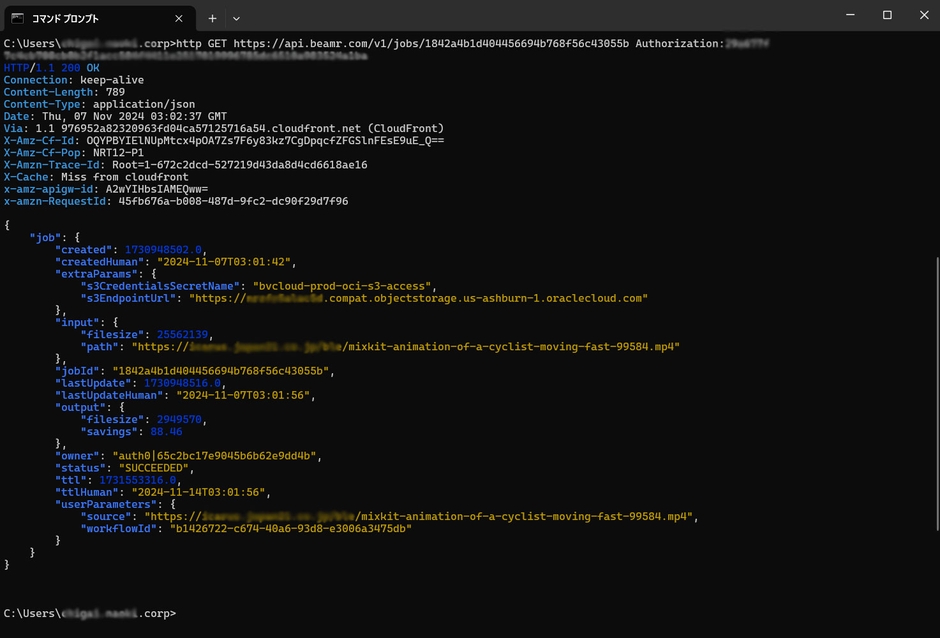Screen dimensions: 940x638
Task: Click the empty prompt line at the bottom
Action: point(400,613)
